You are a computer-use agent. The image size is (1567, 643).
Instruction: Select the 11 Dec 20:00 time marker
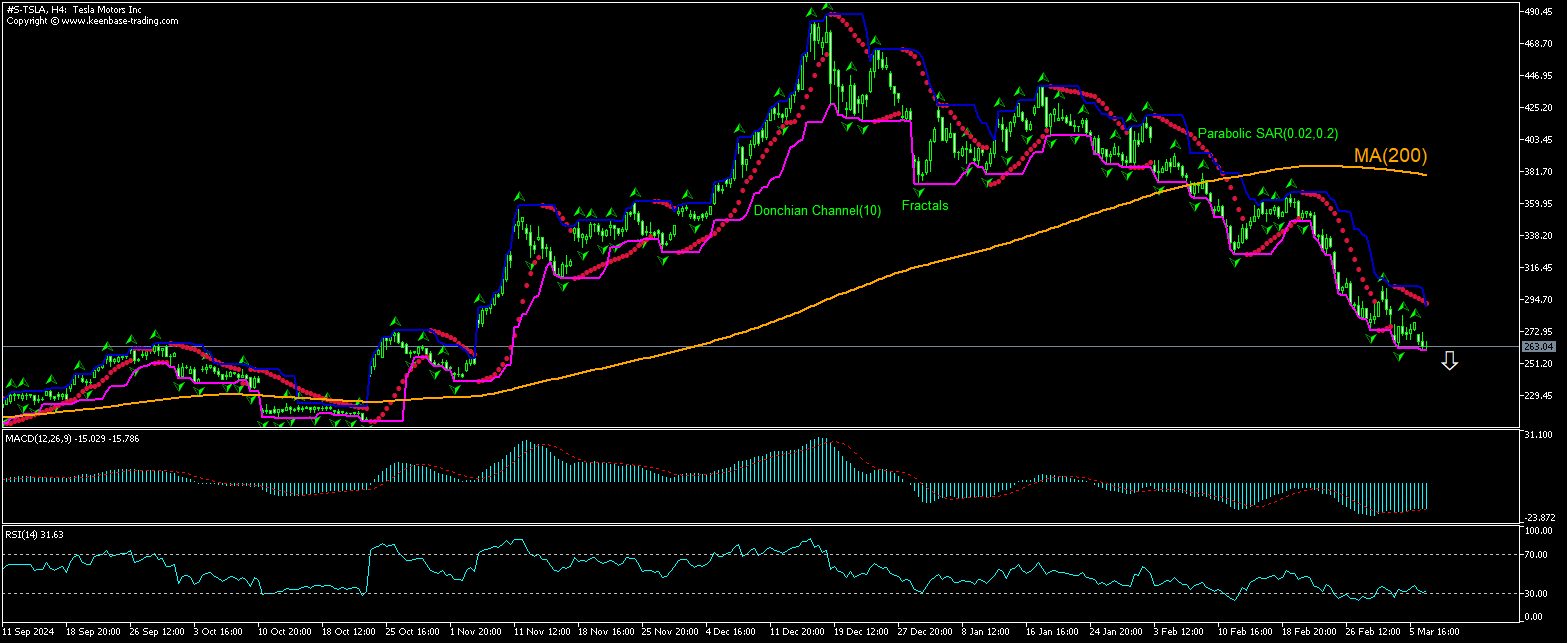coord(796,632)
